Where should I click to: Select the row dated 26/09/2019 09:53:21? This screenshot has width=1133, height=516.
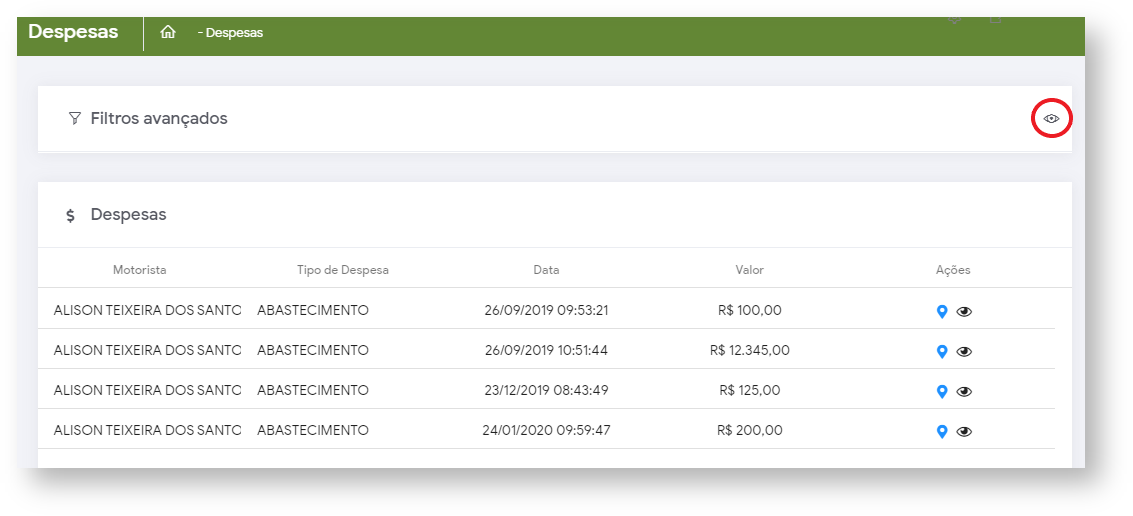point(546,311)
